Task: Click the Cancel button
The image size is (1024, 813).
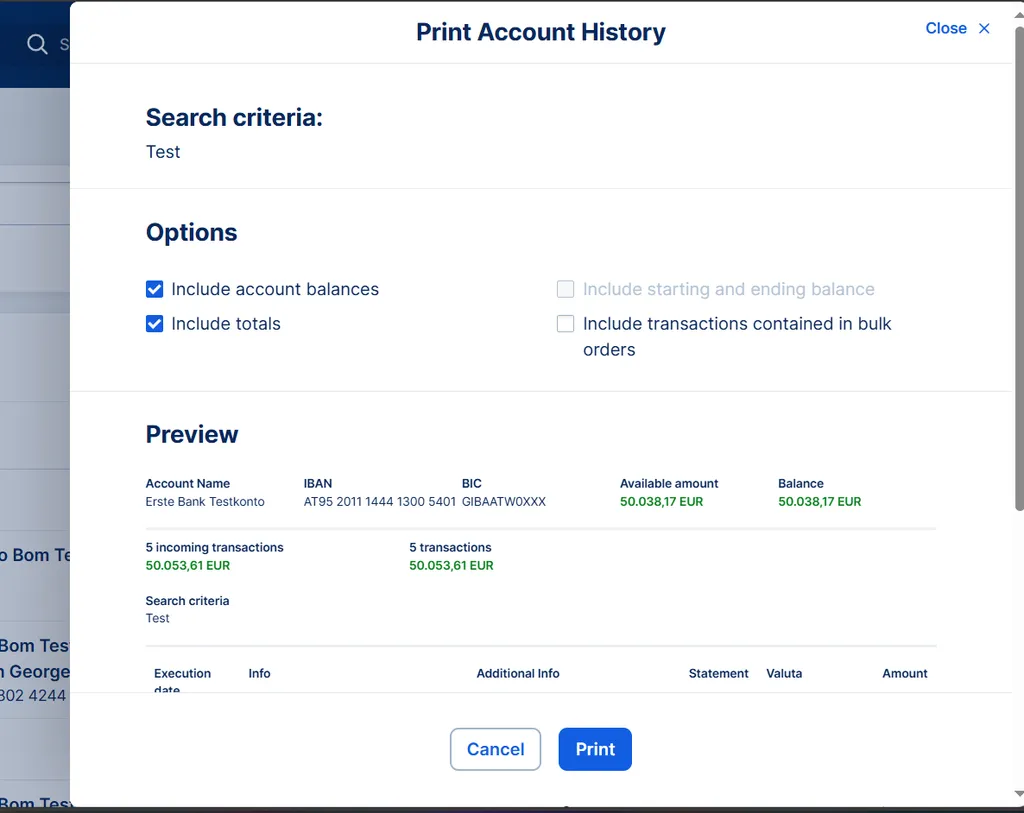Action: click(x=495, y=749)
